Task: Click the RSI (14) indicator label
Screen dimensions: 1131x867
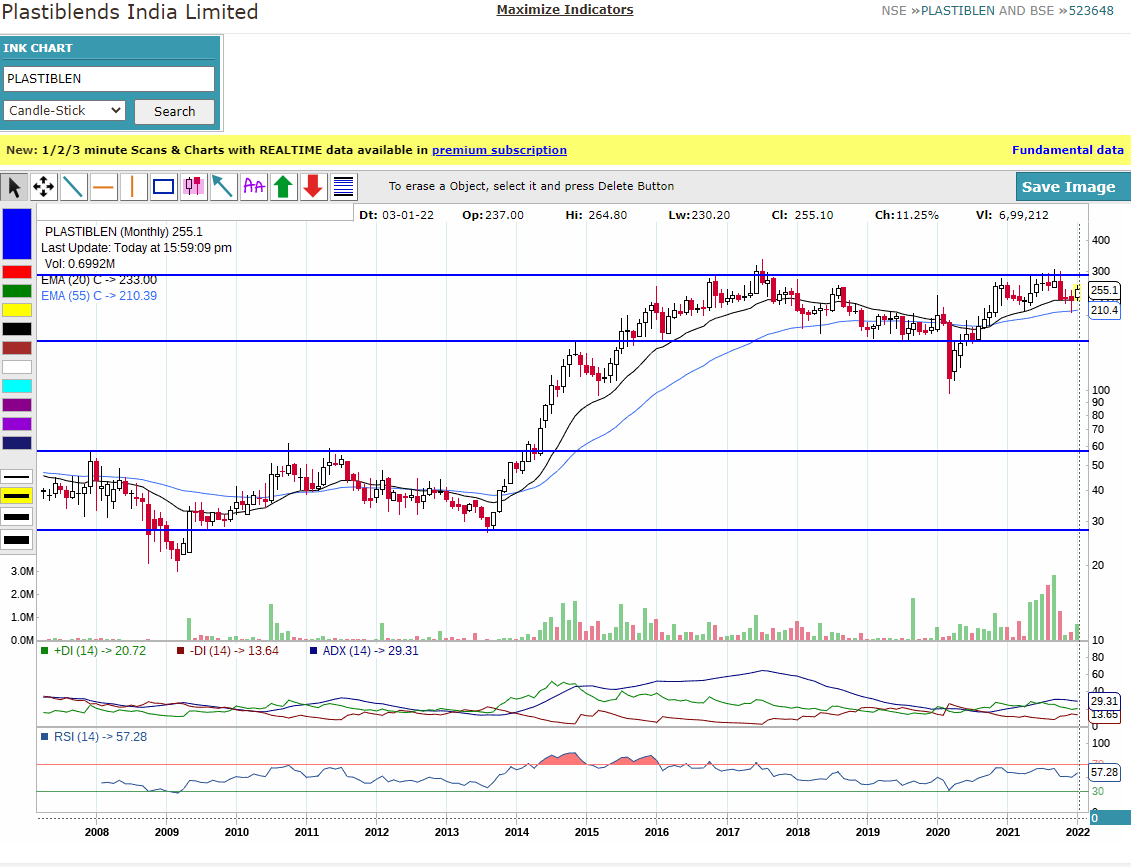Action: coord(94,736)
